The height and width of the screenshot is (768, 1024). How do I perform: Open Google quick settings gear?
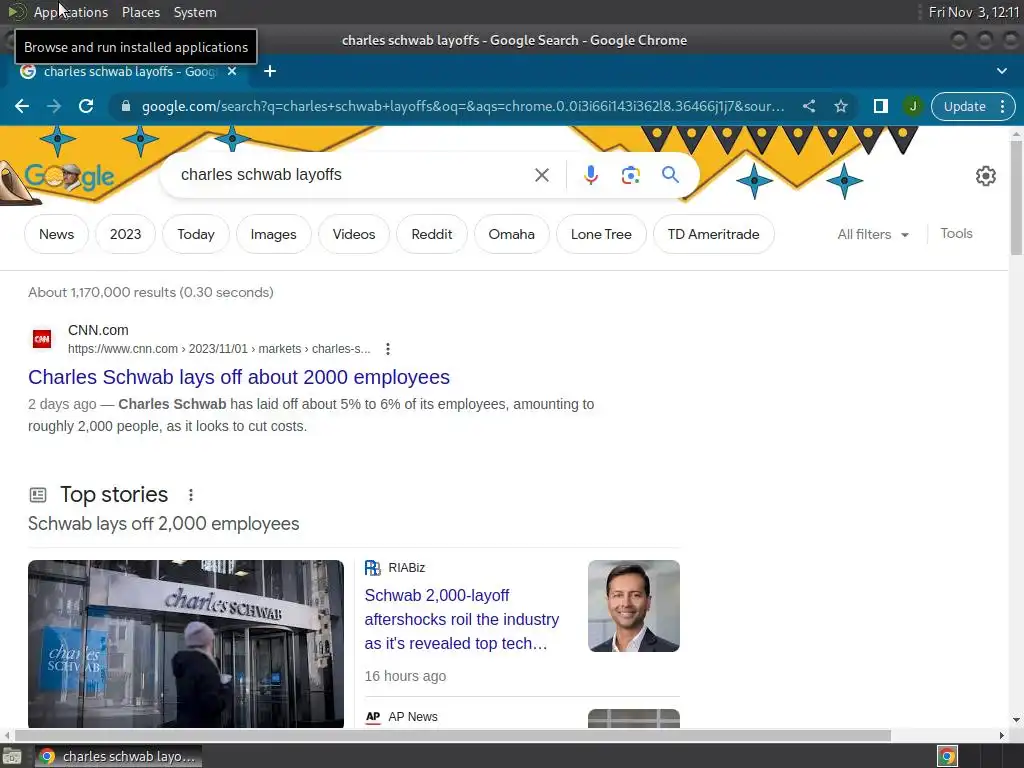985,176
